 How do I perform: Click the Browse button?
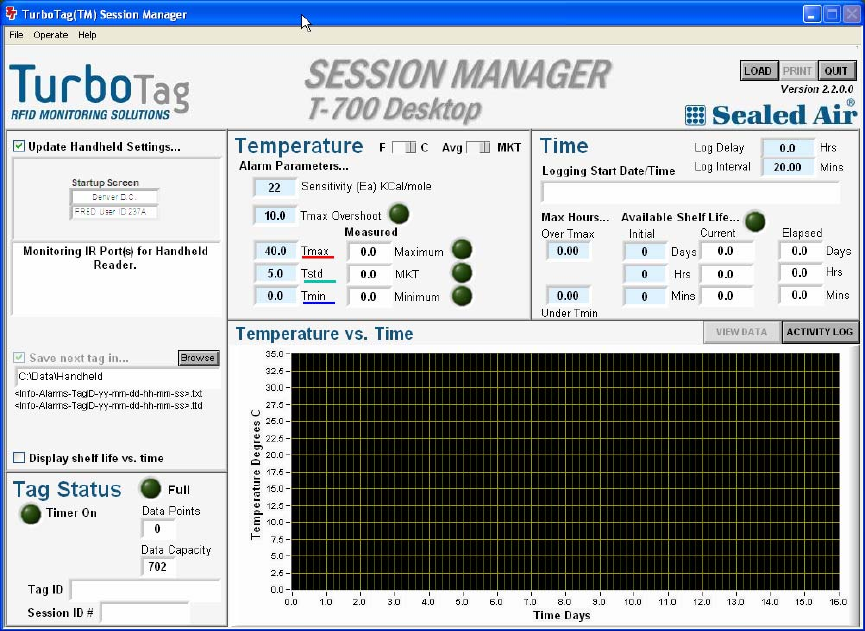tap(198, 357)
